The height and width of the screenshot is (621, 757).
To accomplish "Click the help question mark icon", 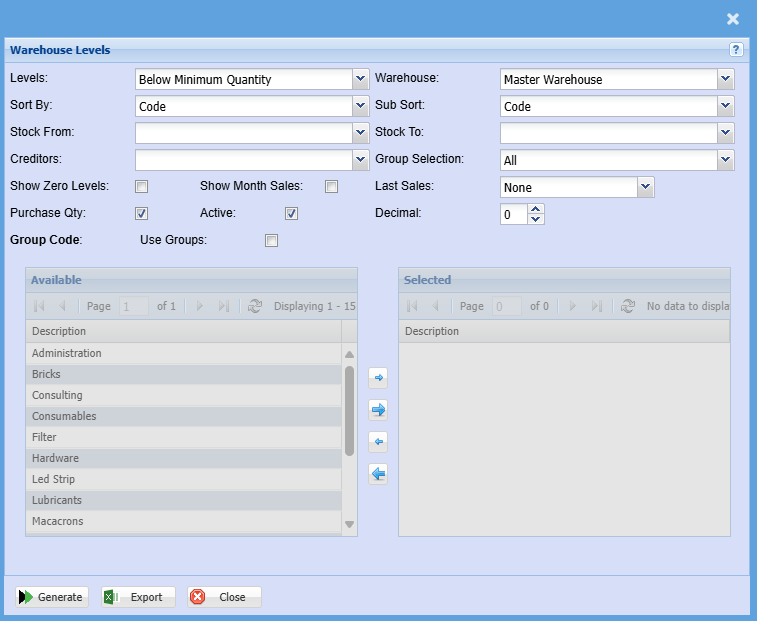I will 736,49.
